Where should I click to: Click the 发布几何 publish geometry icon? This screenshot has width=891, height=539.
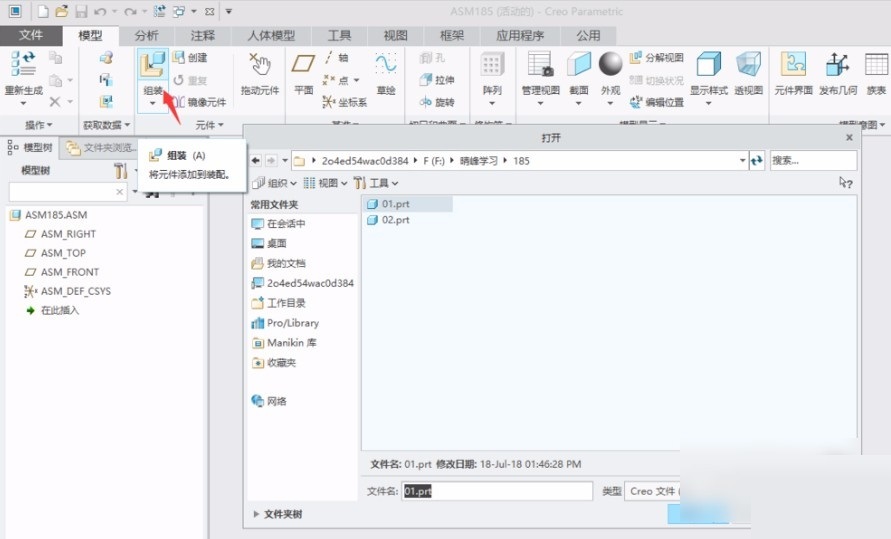click(x=838, y=64)
